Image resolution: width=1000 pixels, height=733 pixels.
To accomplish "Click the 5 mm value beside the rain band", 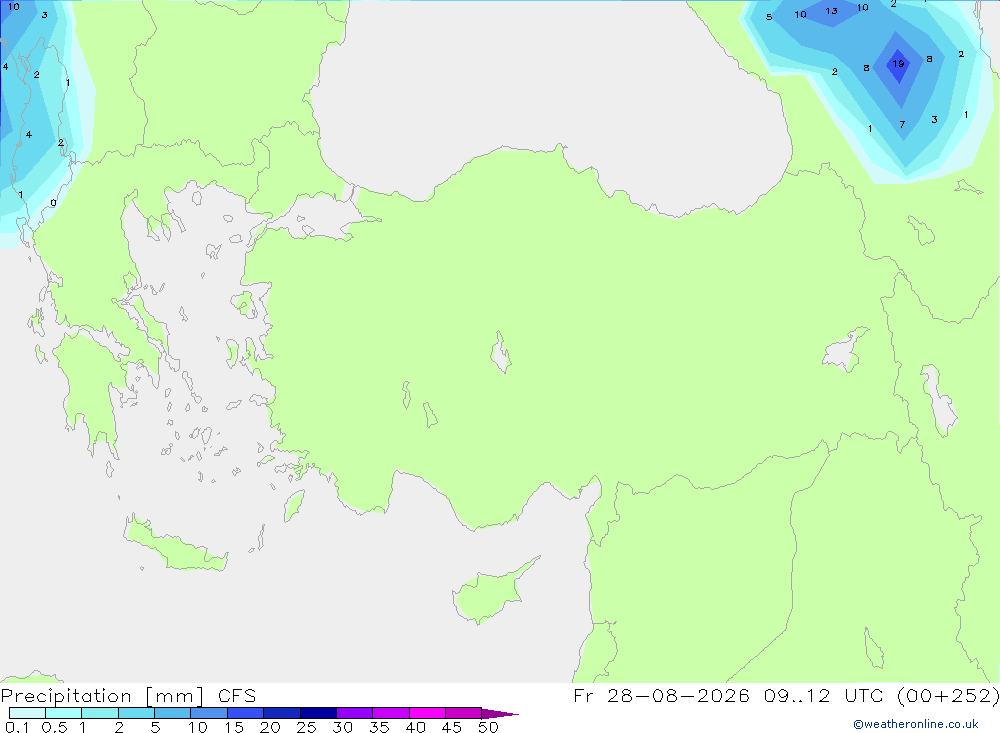I will pos(768,17).
